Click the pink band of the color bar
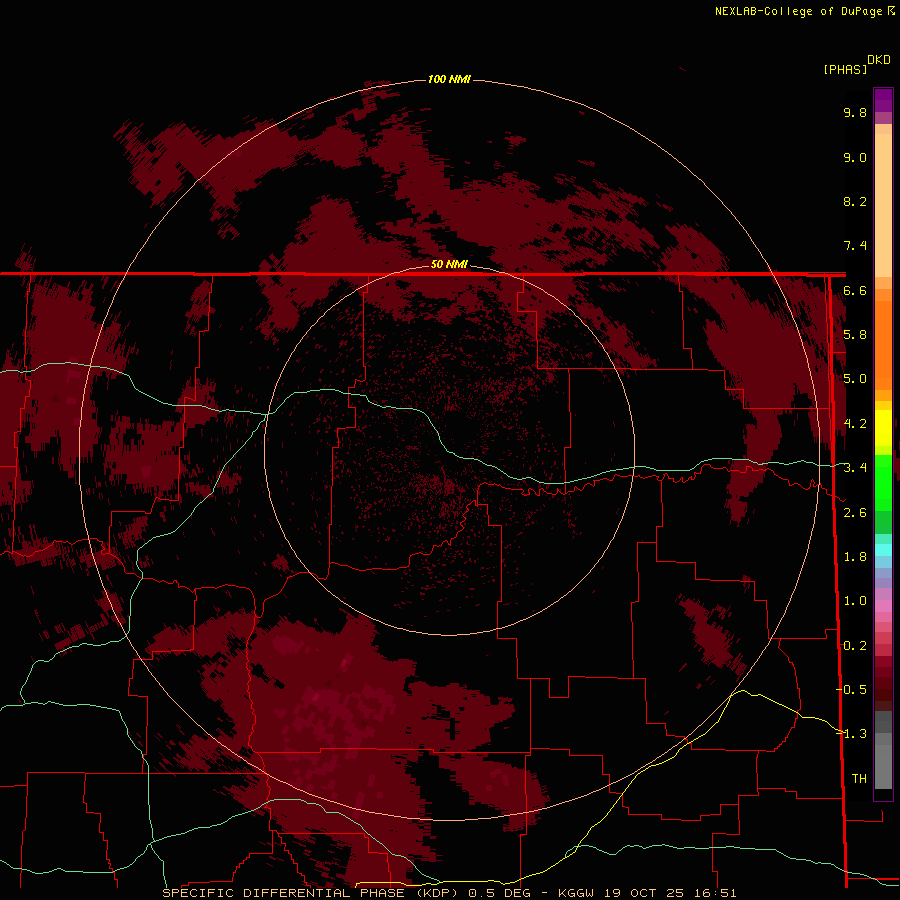Image resolution: width=900 pixels, height=900 pixels. pyautogui.click(x=883, y=606)
